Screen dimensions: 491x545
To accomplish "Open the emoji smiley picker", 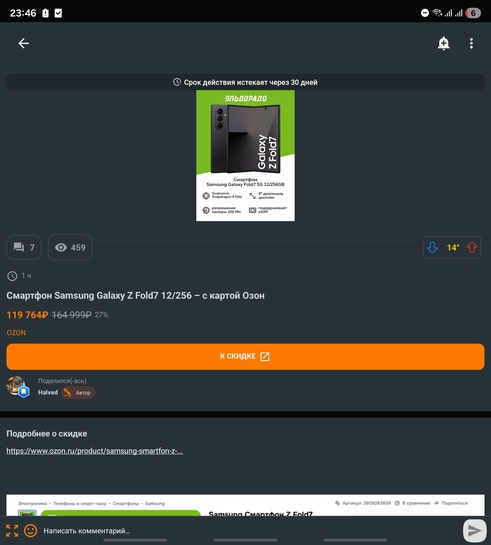I will pyautogui.click(x=31, y=530).
